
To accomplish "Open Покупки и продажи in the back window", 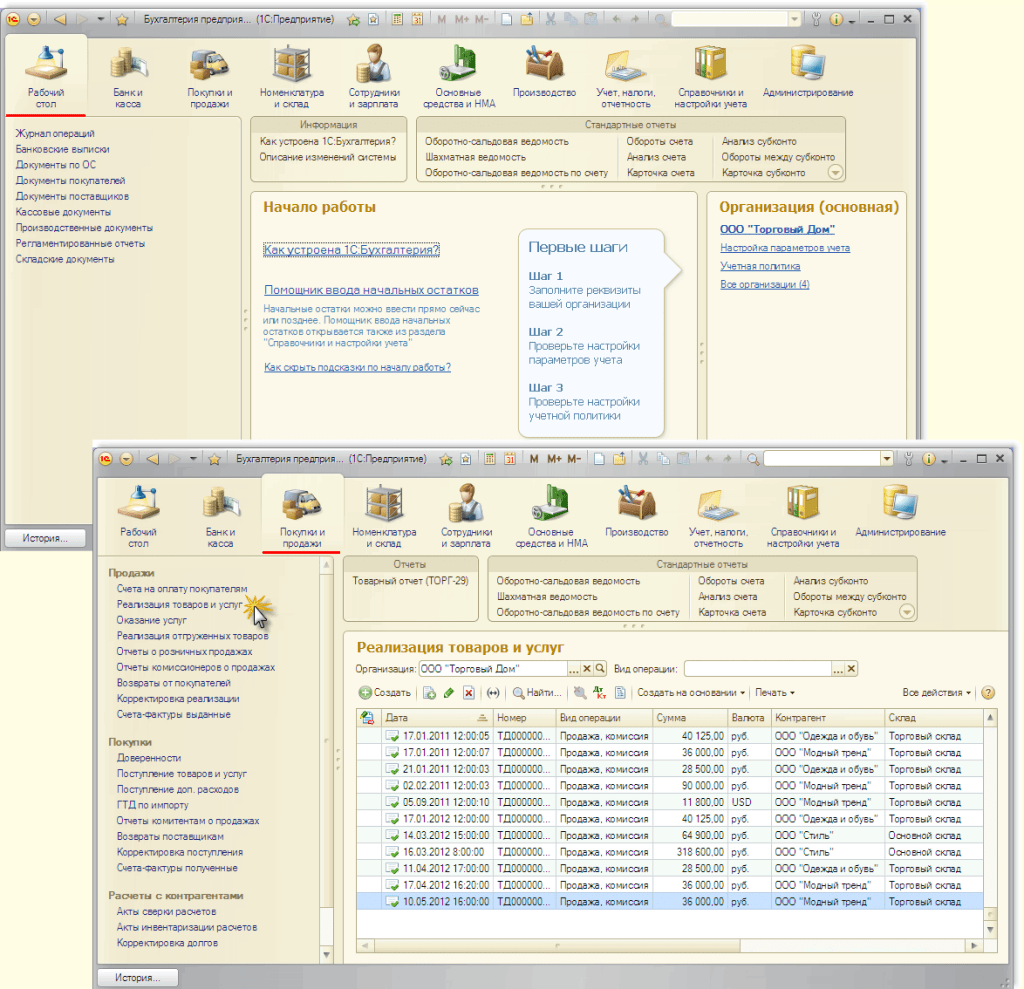I will (210, 76).
